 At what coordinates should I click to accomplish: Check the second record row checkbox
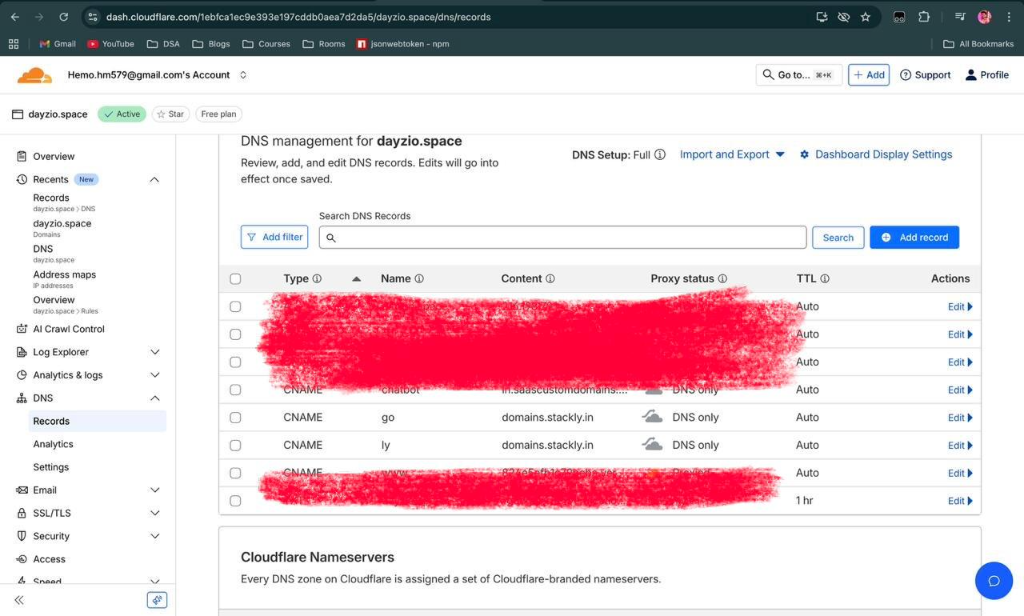pos(235,334)
